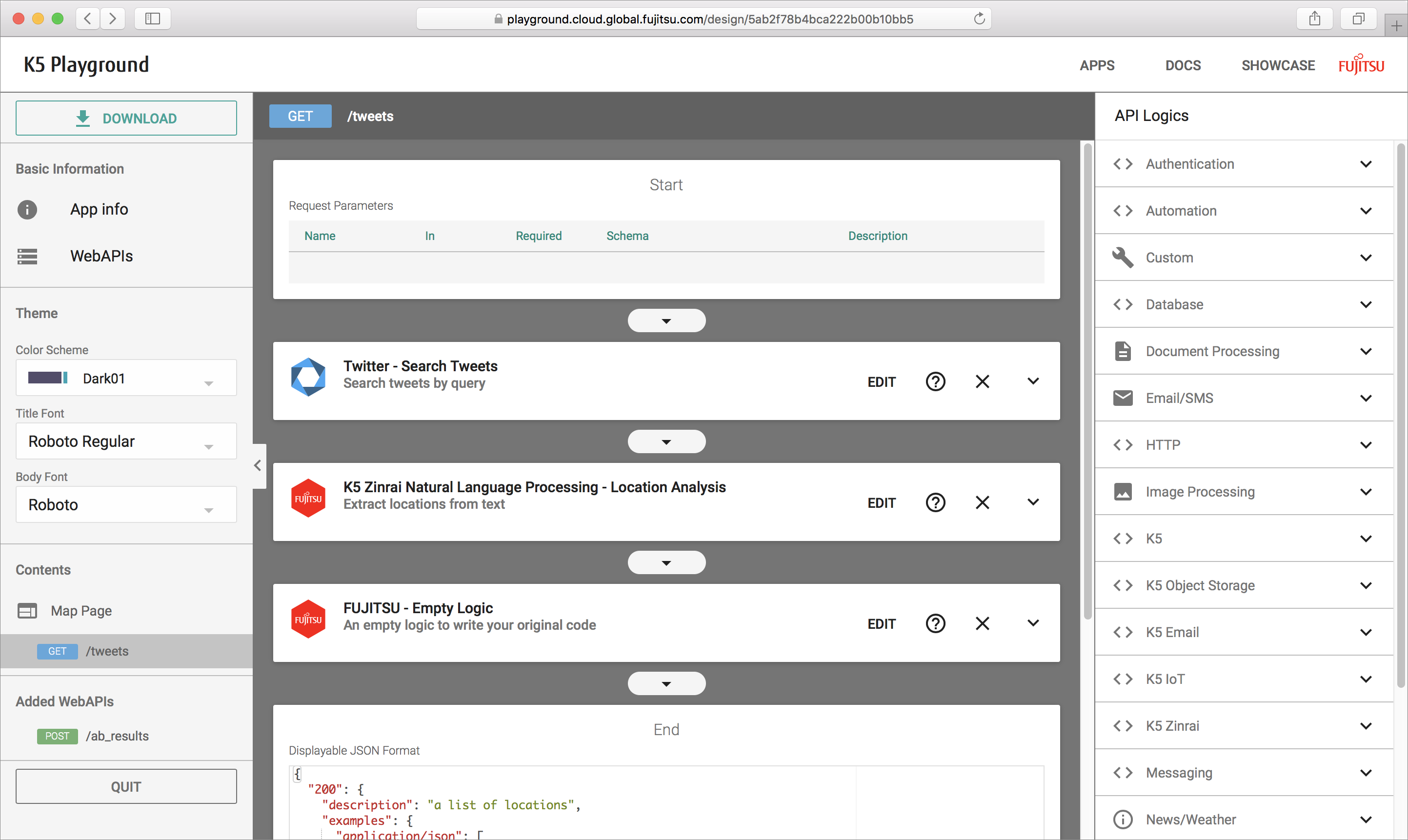Go back in Safari history
1408x840 pixels.
[x=87, y=19]
